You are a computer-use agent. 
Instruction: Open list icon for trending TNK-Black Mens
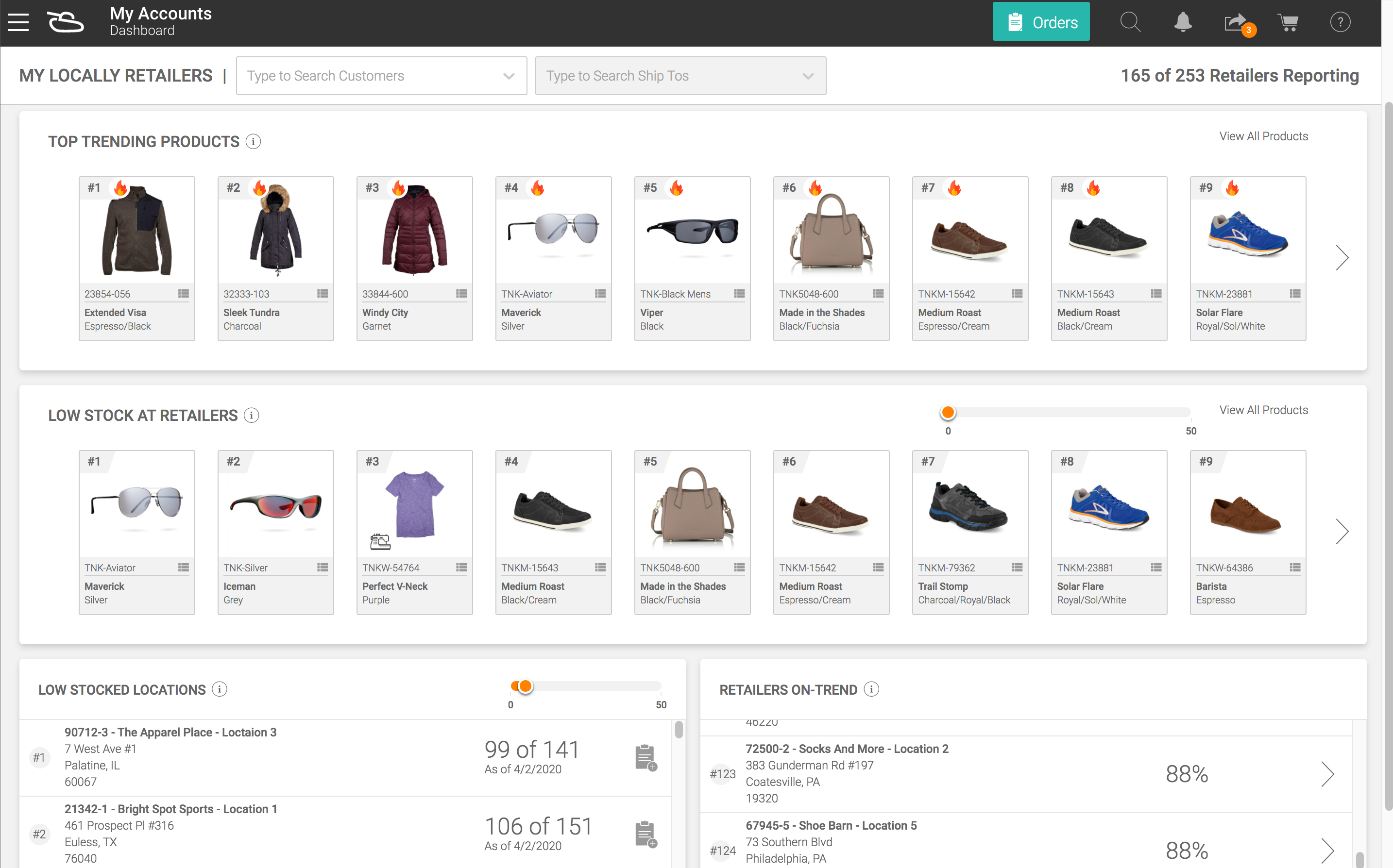tap(739, 293)
